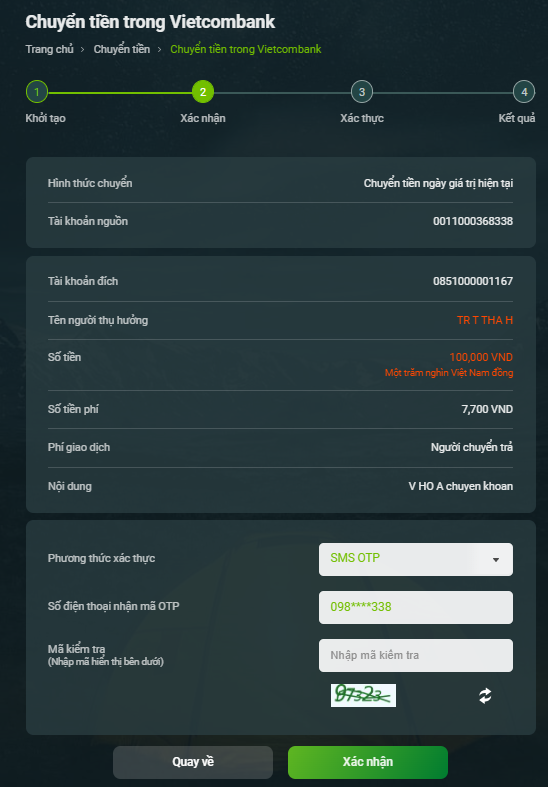The height and width of the screenshot is (787, 548).
Task: Click the Xác thực step label
Action: (362, 118)
